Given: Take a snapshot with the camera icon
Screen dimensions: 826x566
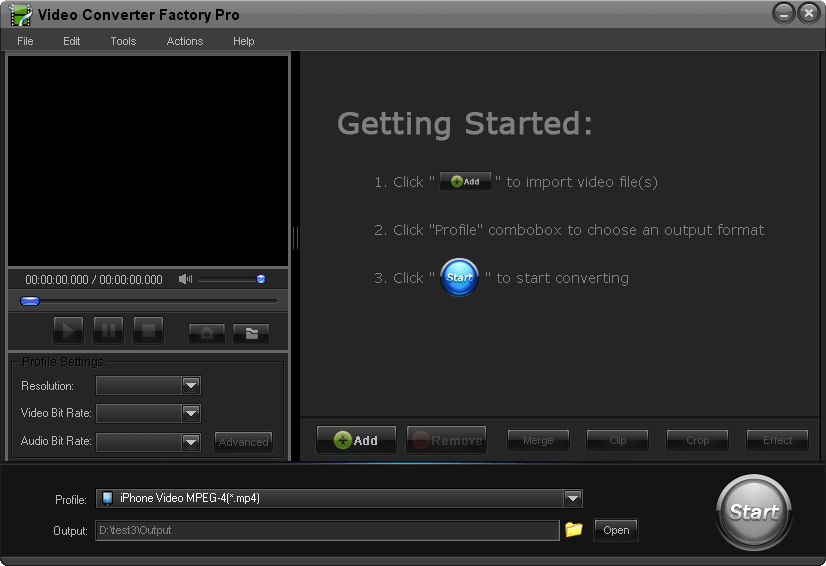Looking at the screenshot, I should click(207, 333).
